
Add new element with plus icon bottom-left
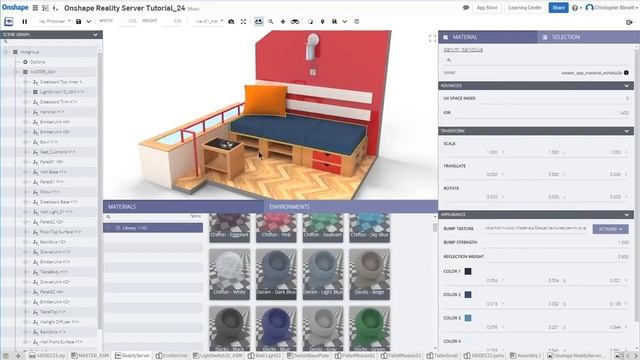point(18,356)
